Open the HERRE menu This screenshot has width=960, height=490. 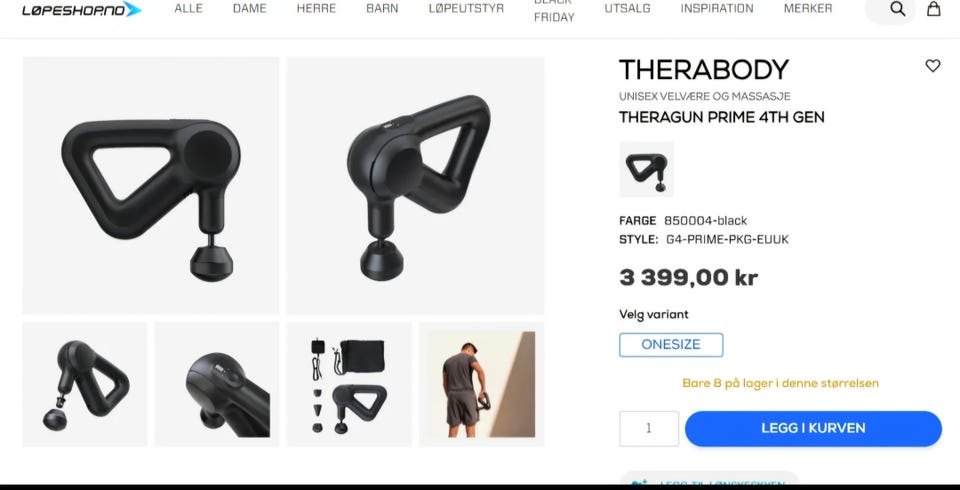(x=317, y=9)
